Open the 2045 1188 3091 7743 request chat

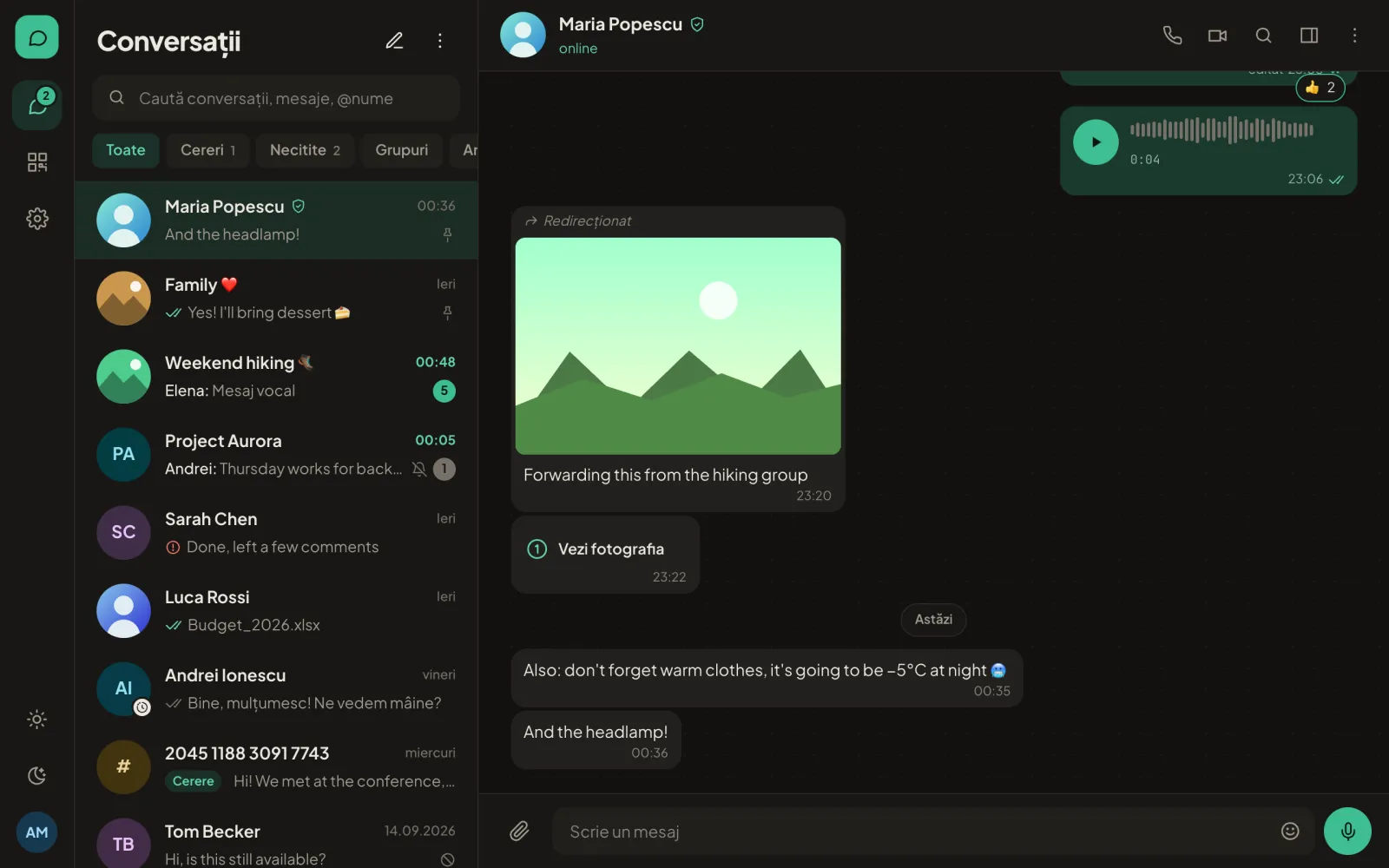pos(276,767)
